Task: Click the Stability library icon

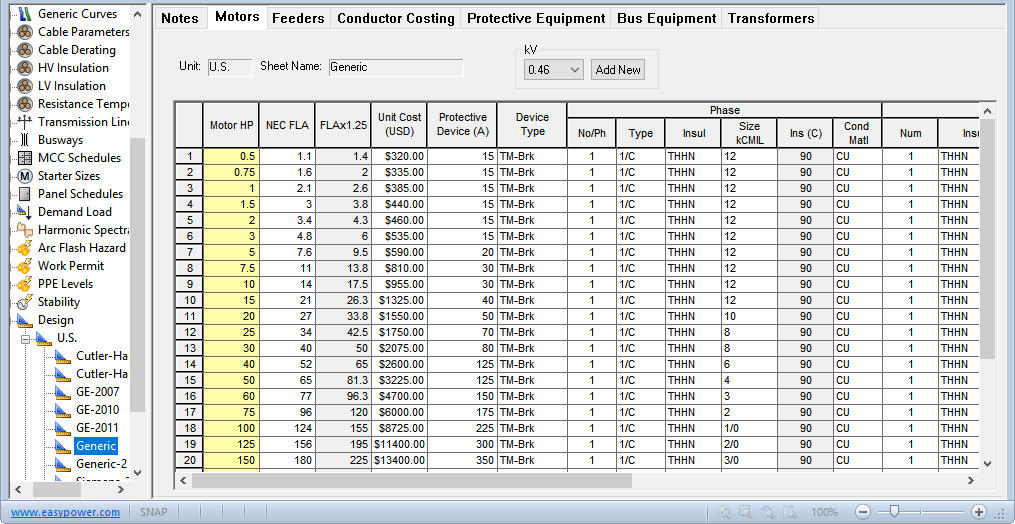Action: point(26,302)
